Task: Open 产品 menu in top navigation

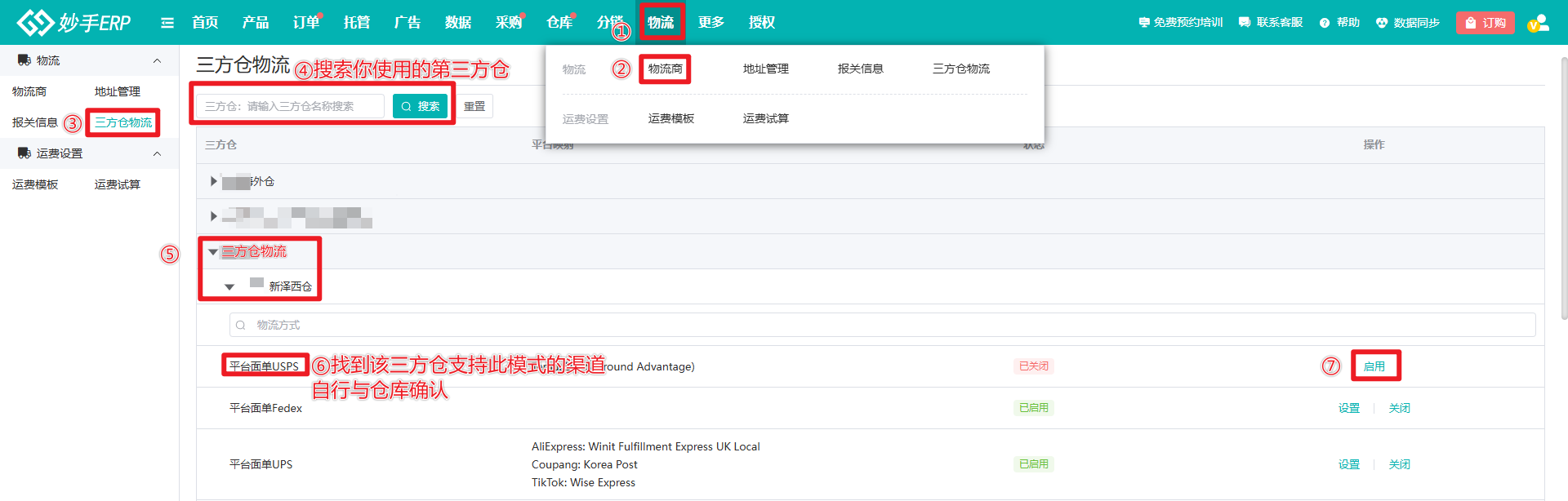Action: click(x=256, y=22)
